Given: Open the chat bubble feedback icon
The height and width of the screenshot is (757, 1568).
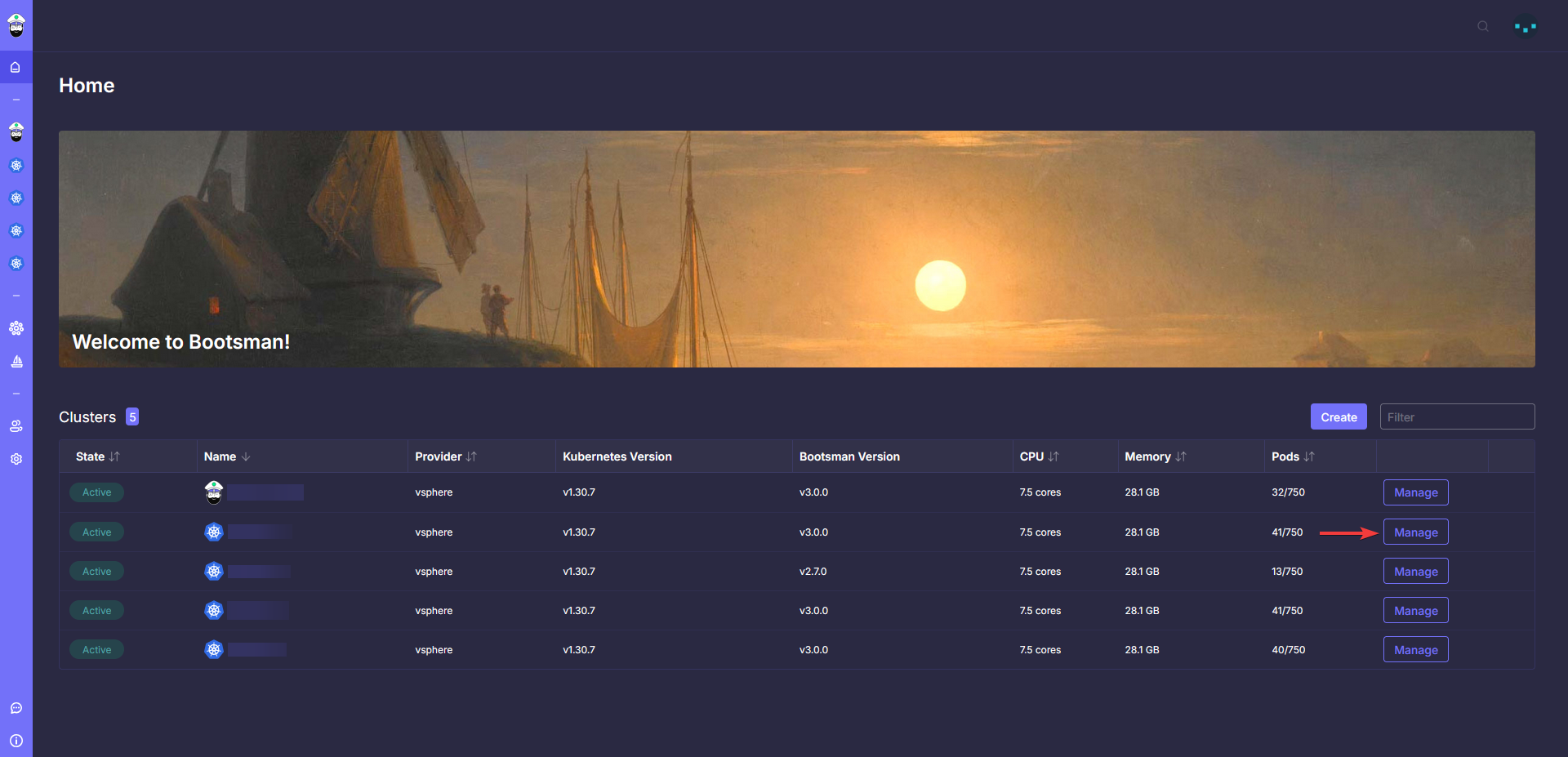Looking at the screenshot, I should [16, 708].
